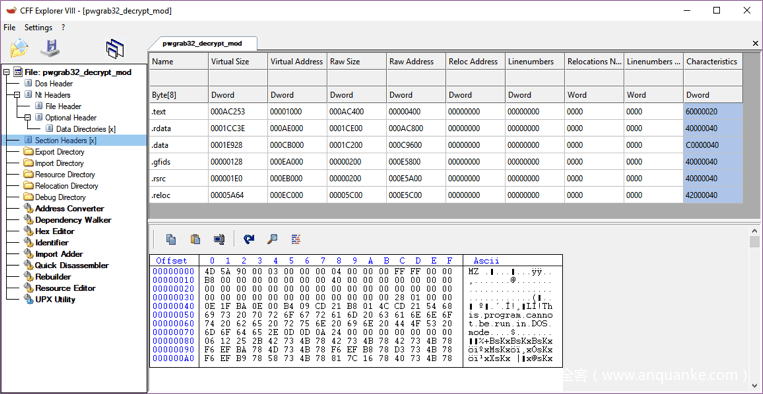This screenshot has width=763, height=394.
Task: Click Virtual Size value 000AC253
Action: (x=238, y=112)
